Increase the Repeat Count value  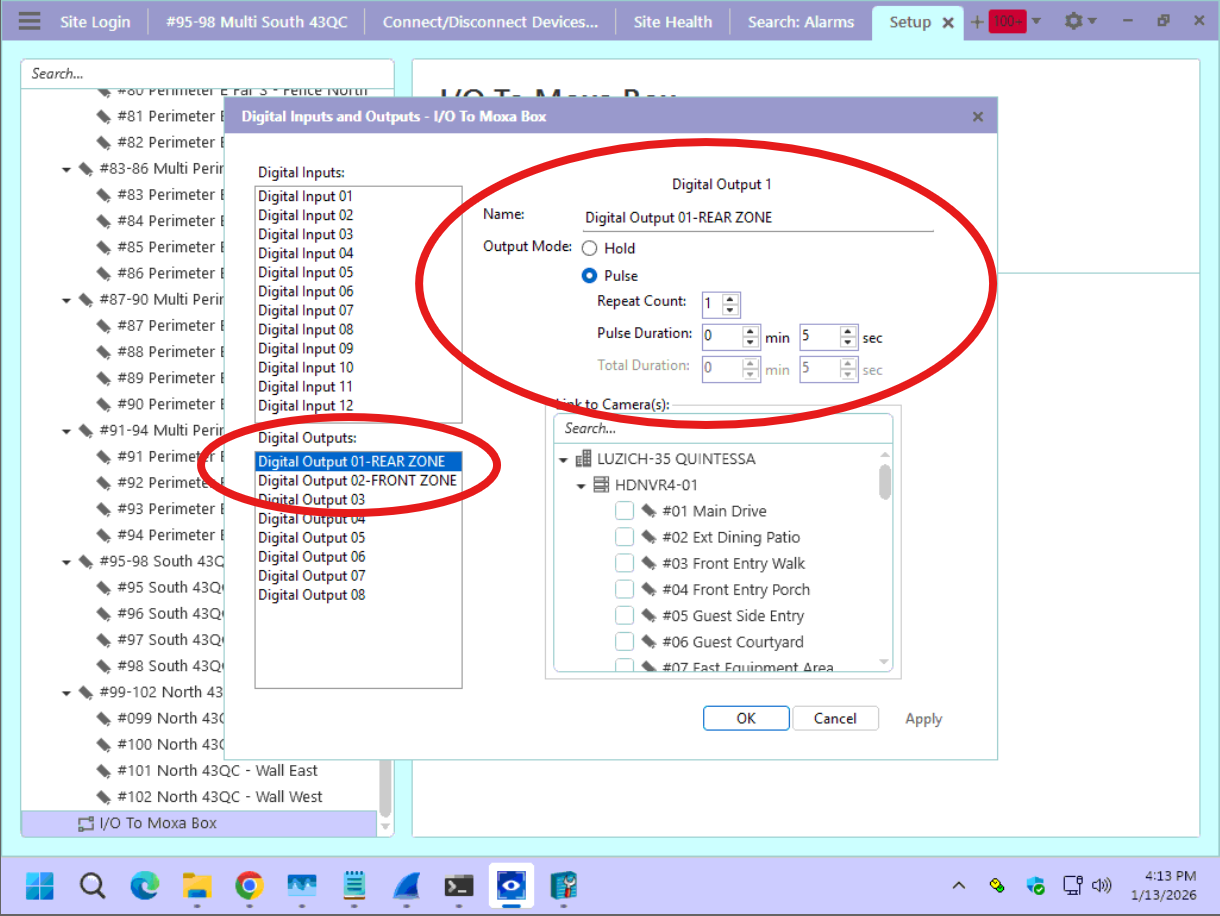[x=731, y=299]
